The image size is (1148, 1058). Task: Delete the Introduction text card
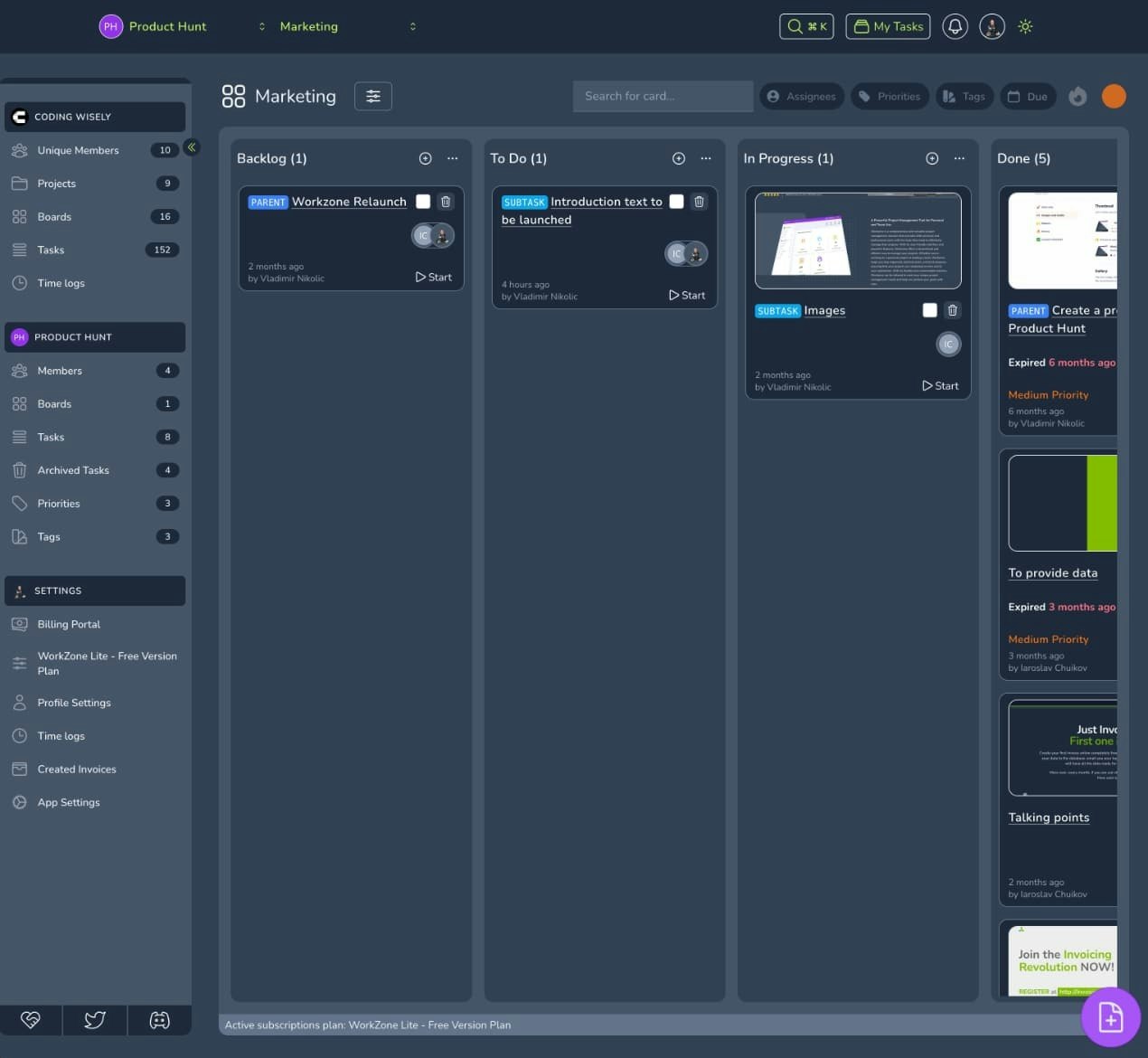click(x=699, y=202)
